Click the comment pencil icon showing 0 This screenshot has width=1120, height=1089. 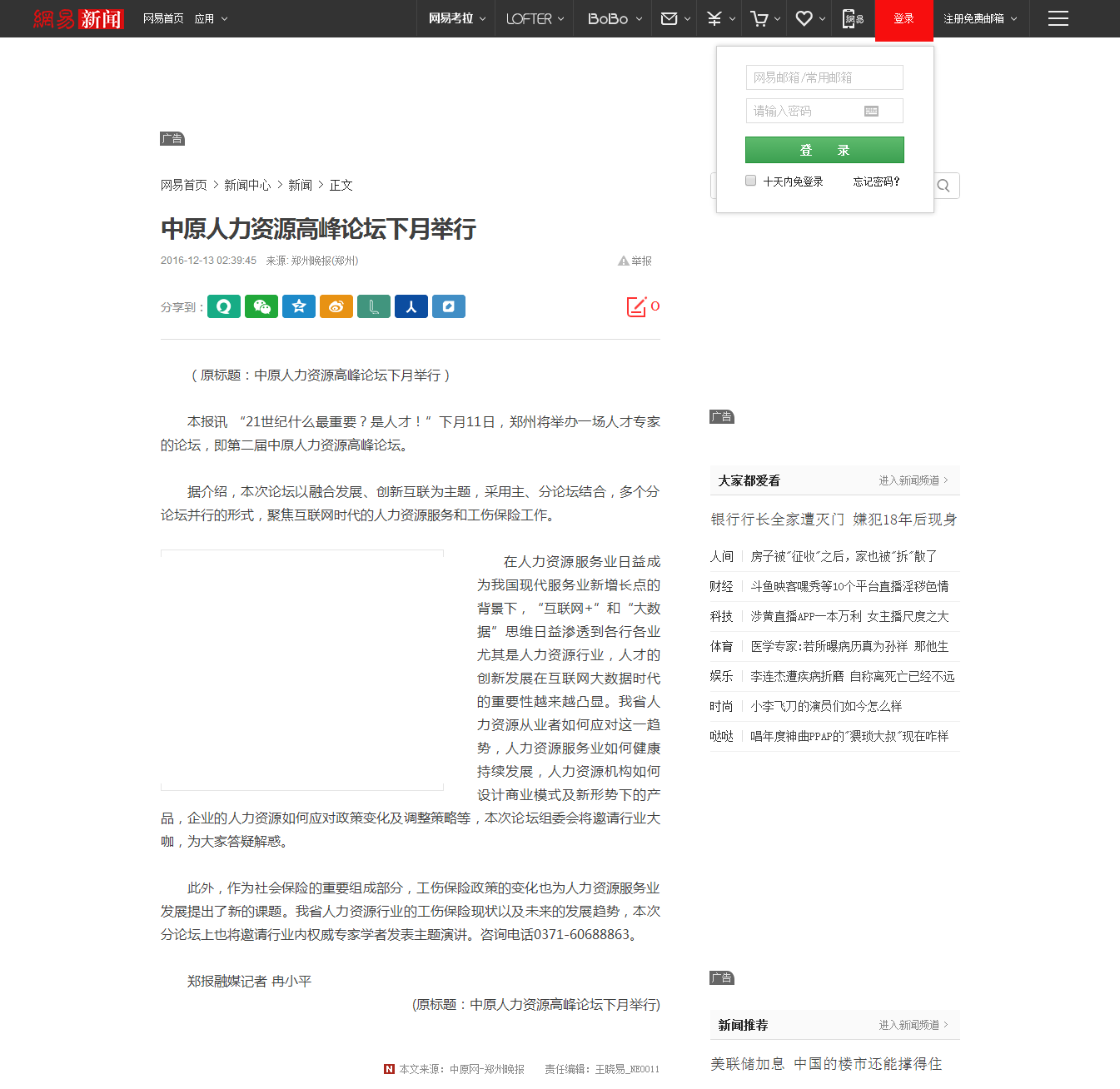637,306
